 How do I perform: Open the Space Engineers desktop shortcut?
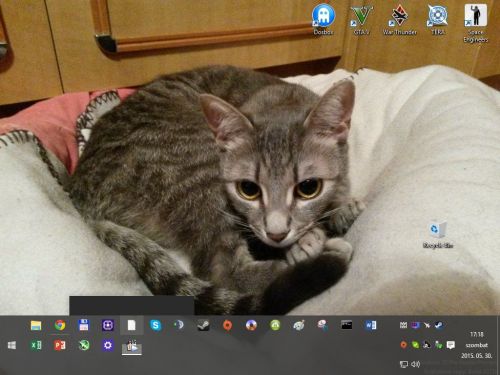coord(476,23)
